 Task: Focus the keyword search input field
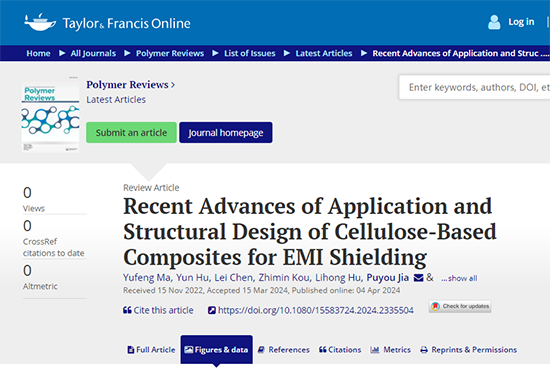[474, 87]
